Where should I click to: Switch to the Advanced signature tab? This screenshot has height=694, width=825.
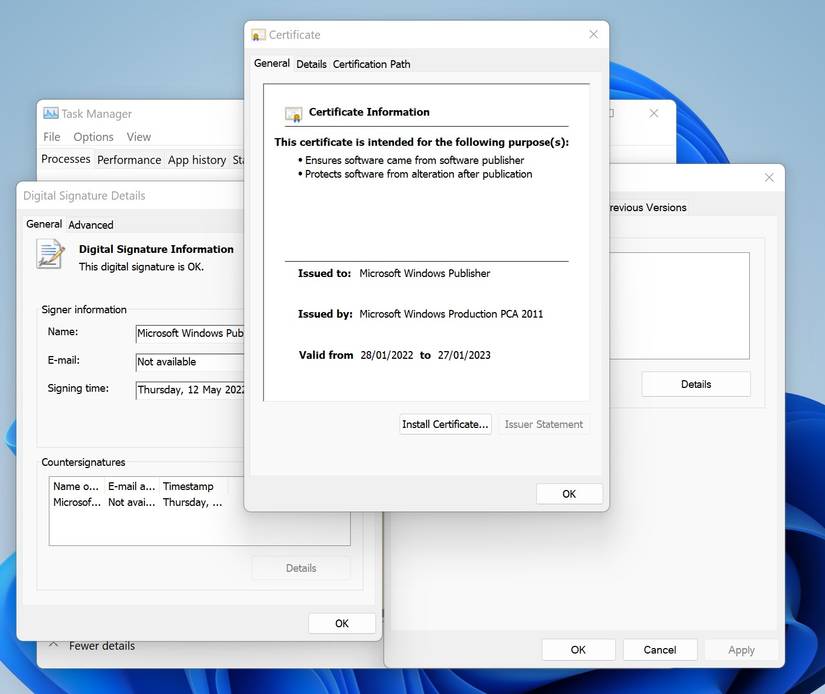[x=91, y=224]
